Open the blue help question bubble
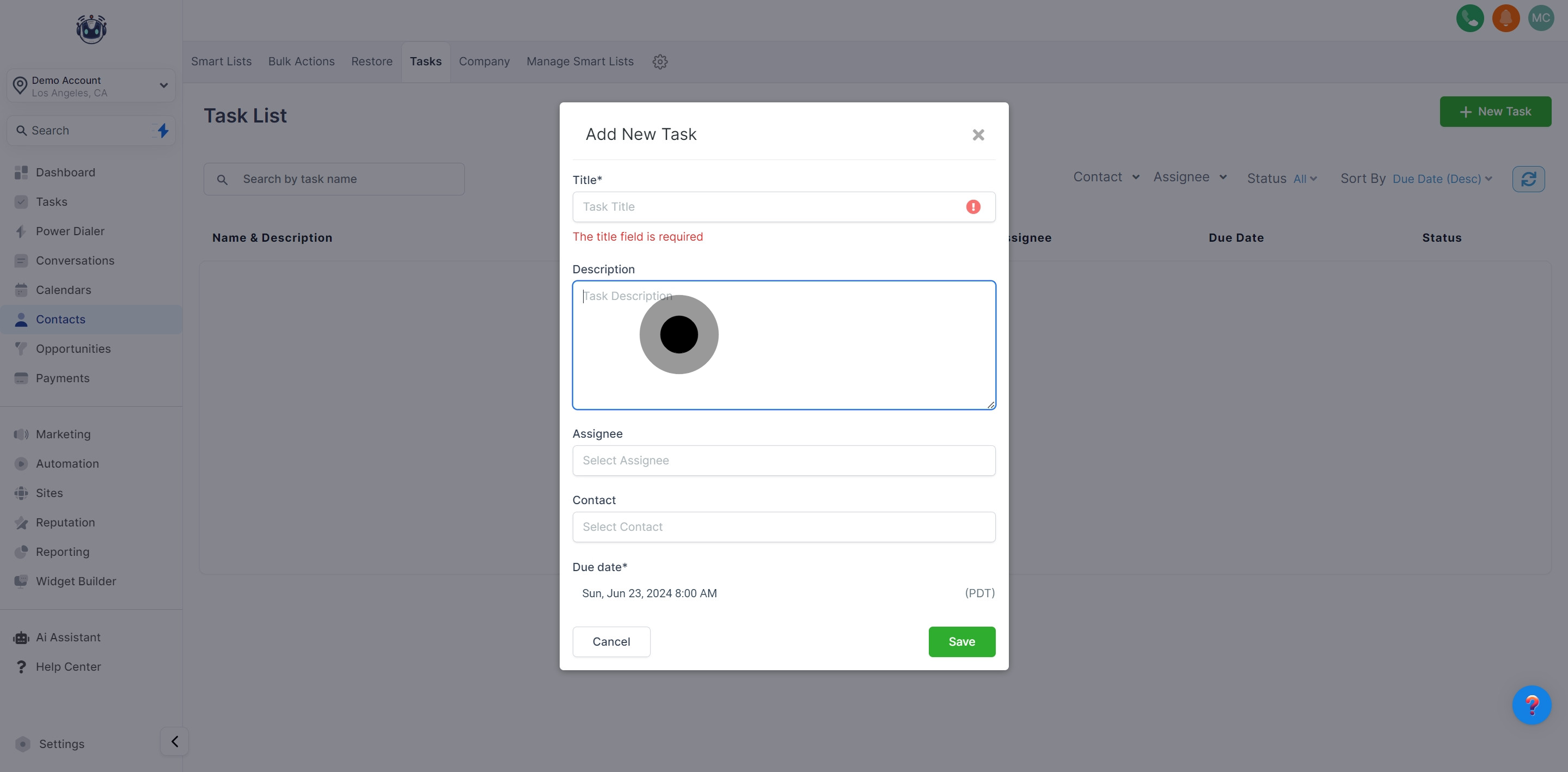Image resolution: width=1568 pixels, height=772 pixels. click(1531, 704)
